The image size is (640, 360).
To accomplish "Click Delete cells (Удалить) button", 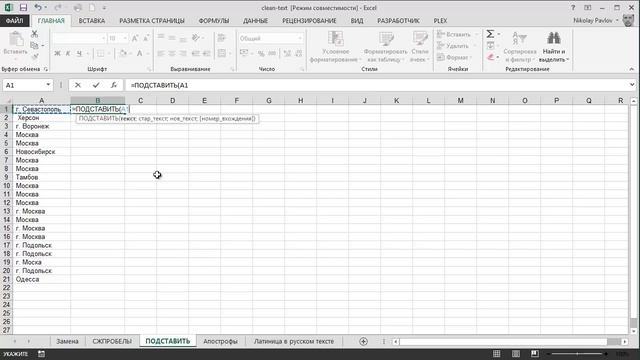I will (x=453, y=46).
